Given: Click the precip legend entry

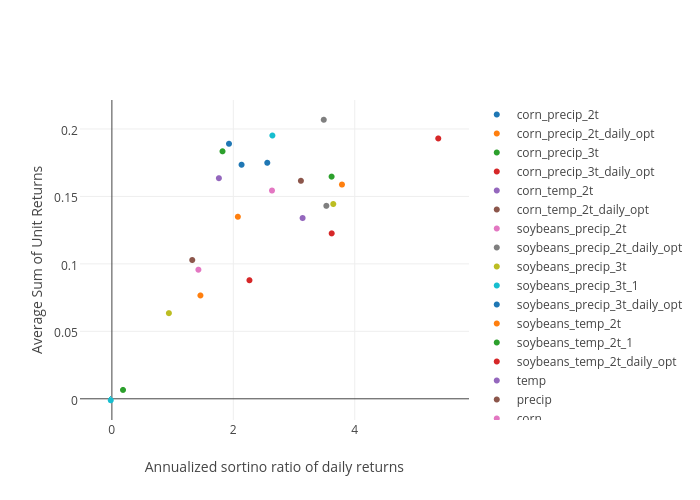Looking at the screenshot, I should coord(534,399).
